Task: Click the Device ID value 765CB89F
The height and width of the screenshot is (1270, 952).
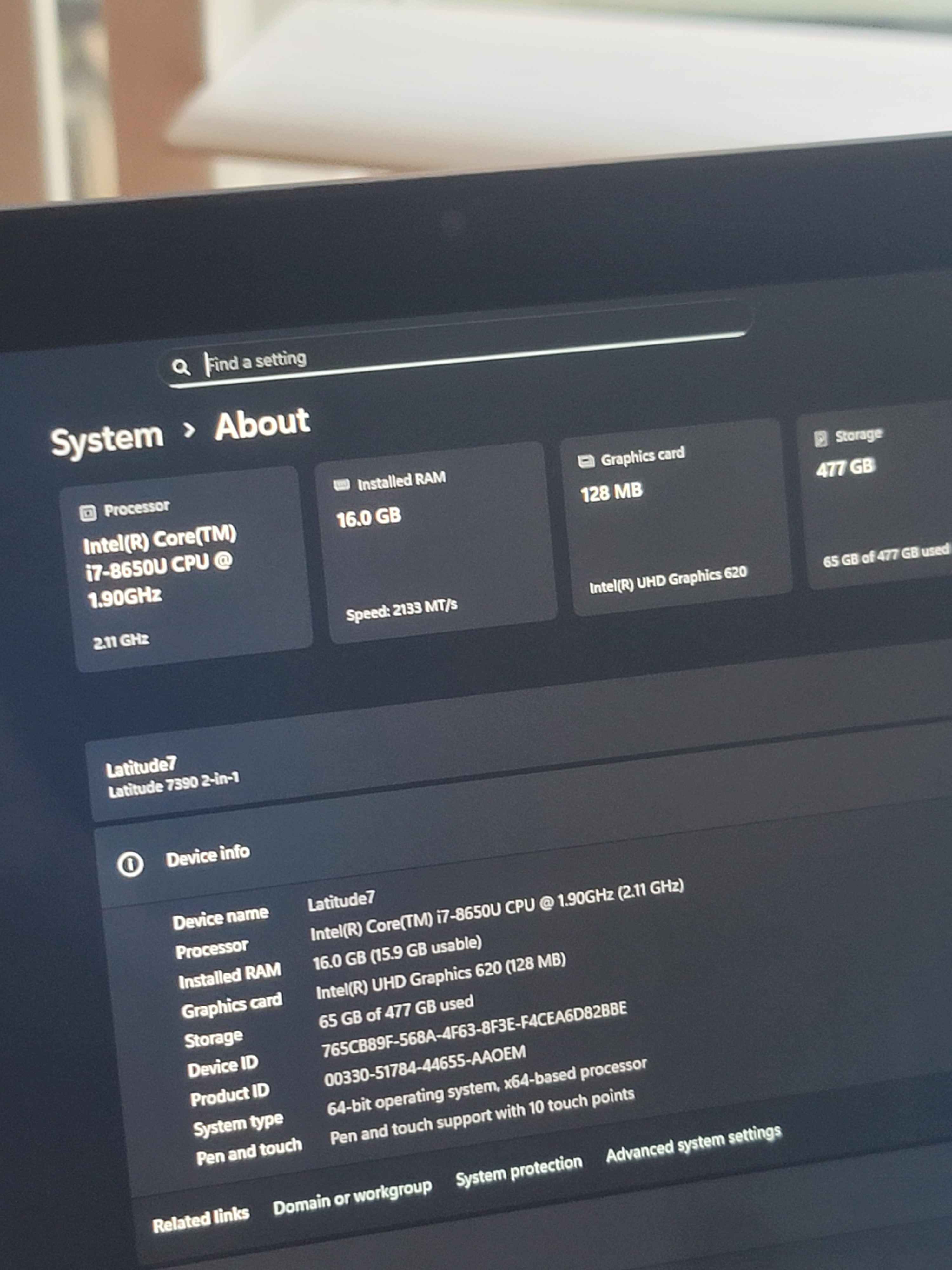Action: [x=474, y=1030]
